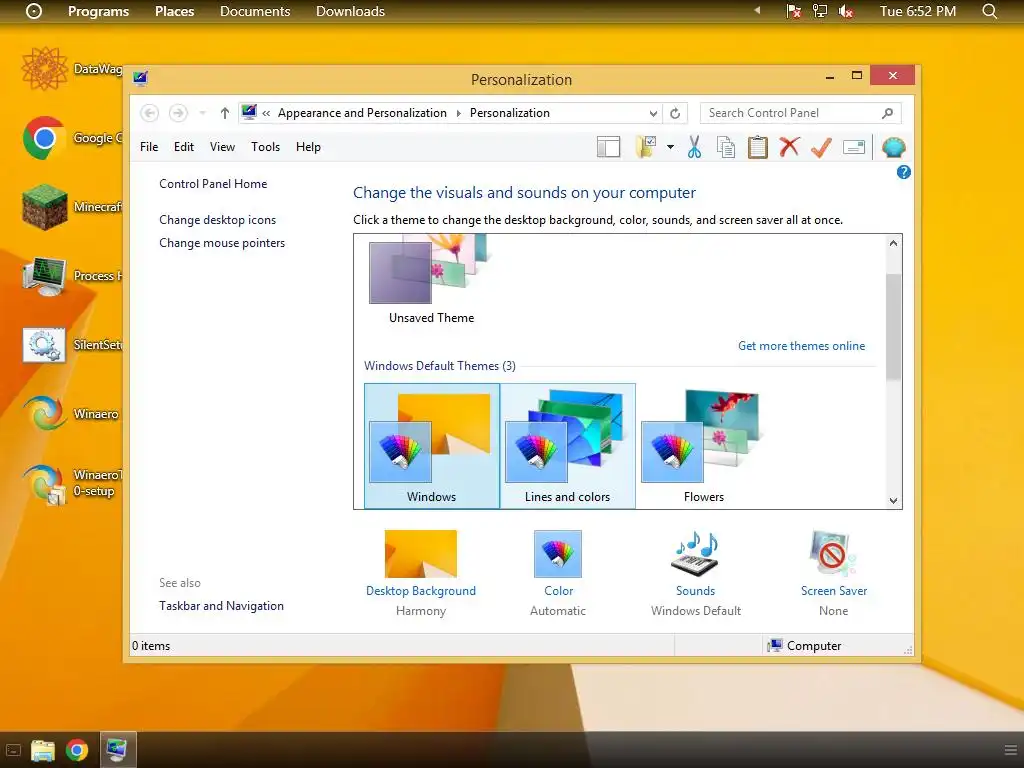The image size is (1024, 768).
Task: Open Change mouse pointers link
Action: [x=222, y=242]
